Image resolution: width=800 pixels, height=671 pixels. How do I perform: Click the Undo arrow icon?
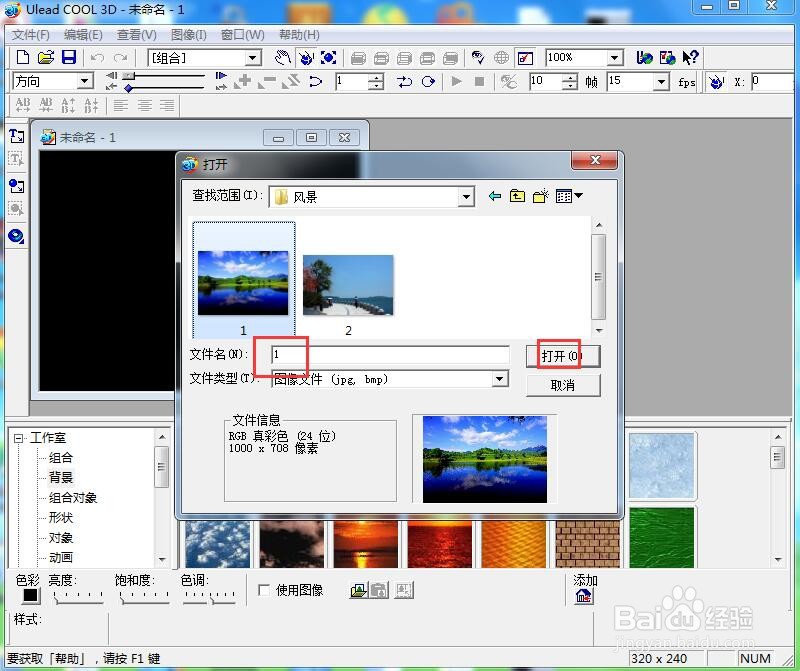tap(97, 58)
